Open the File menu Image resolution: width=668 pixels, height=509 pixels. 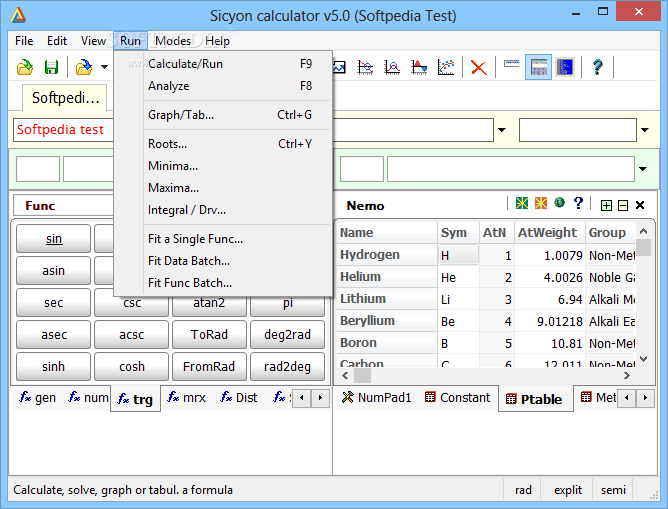[x=24, y=41]
